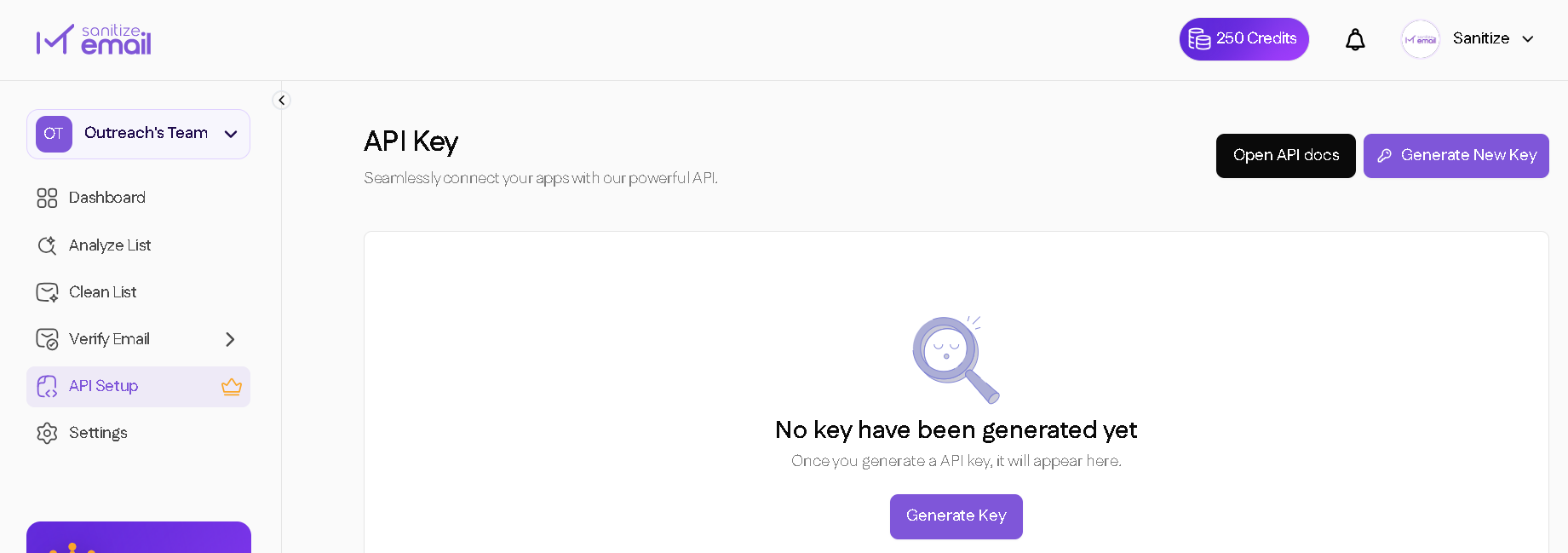
Task: Select API Setup in the sidebar
Action: [104, 386]
